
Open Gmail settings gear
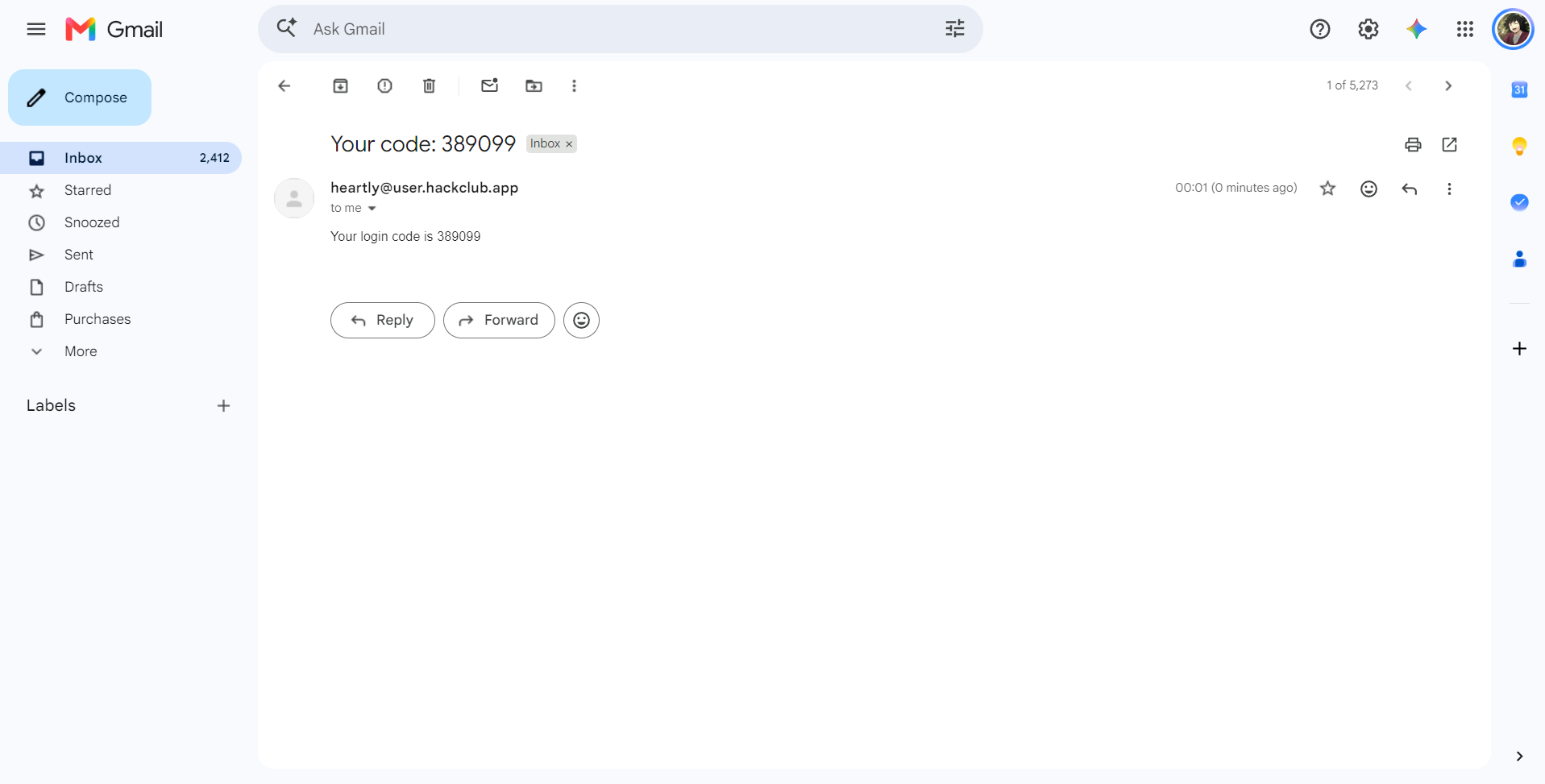(1368, 30)
